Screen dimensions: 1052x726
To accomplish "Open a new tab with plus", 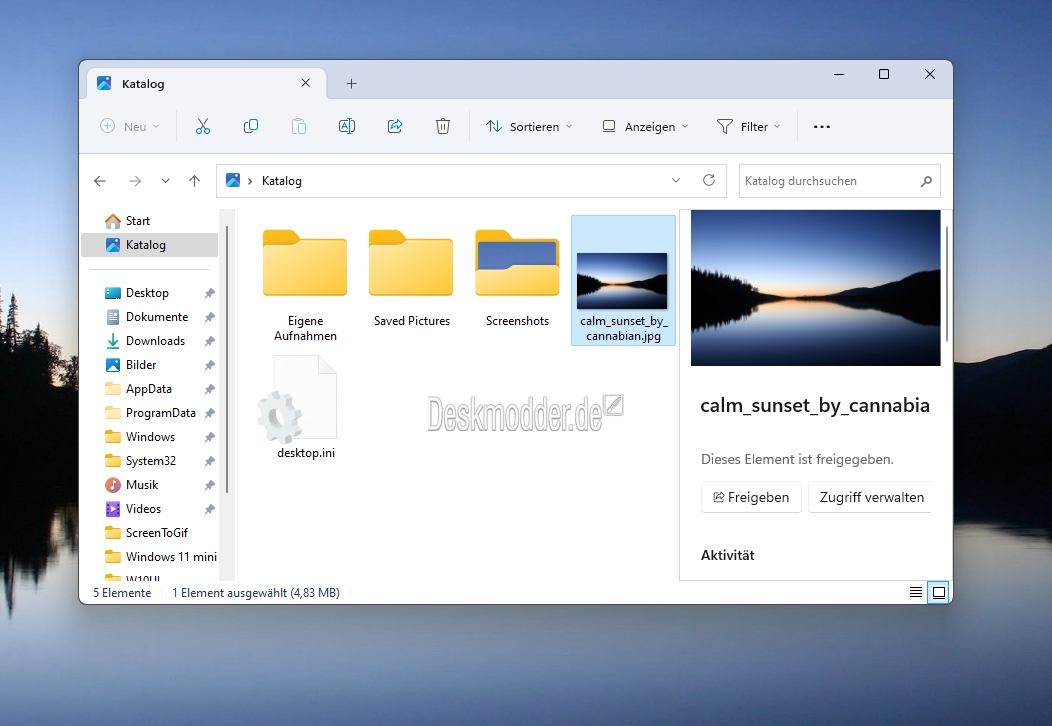I will pos(352,83).
